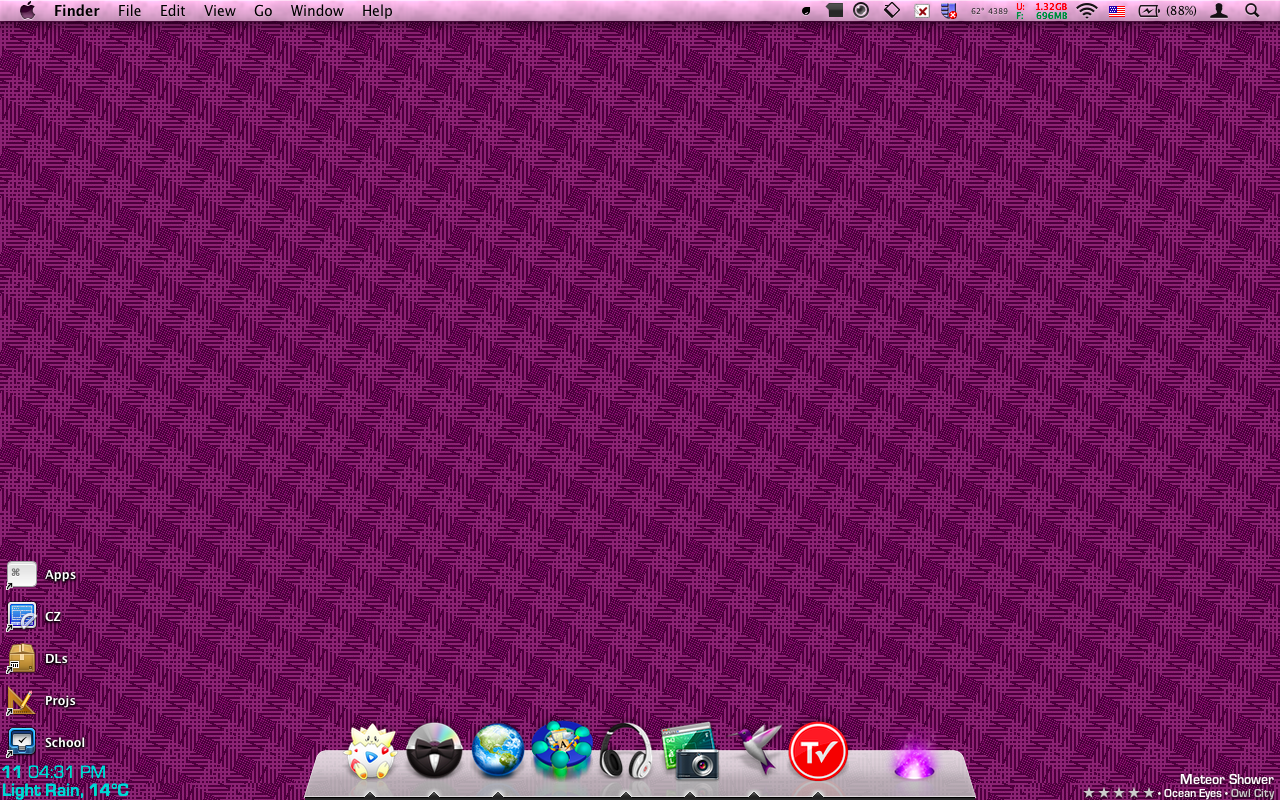Launch the tuxedo disc app in the Dock
Screen dimensions: 1280x800
[x=434, y=751]
